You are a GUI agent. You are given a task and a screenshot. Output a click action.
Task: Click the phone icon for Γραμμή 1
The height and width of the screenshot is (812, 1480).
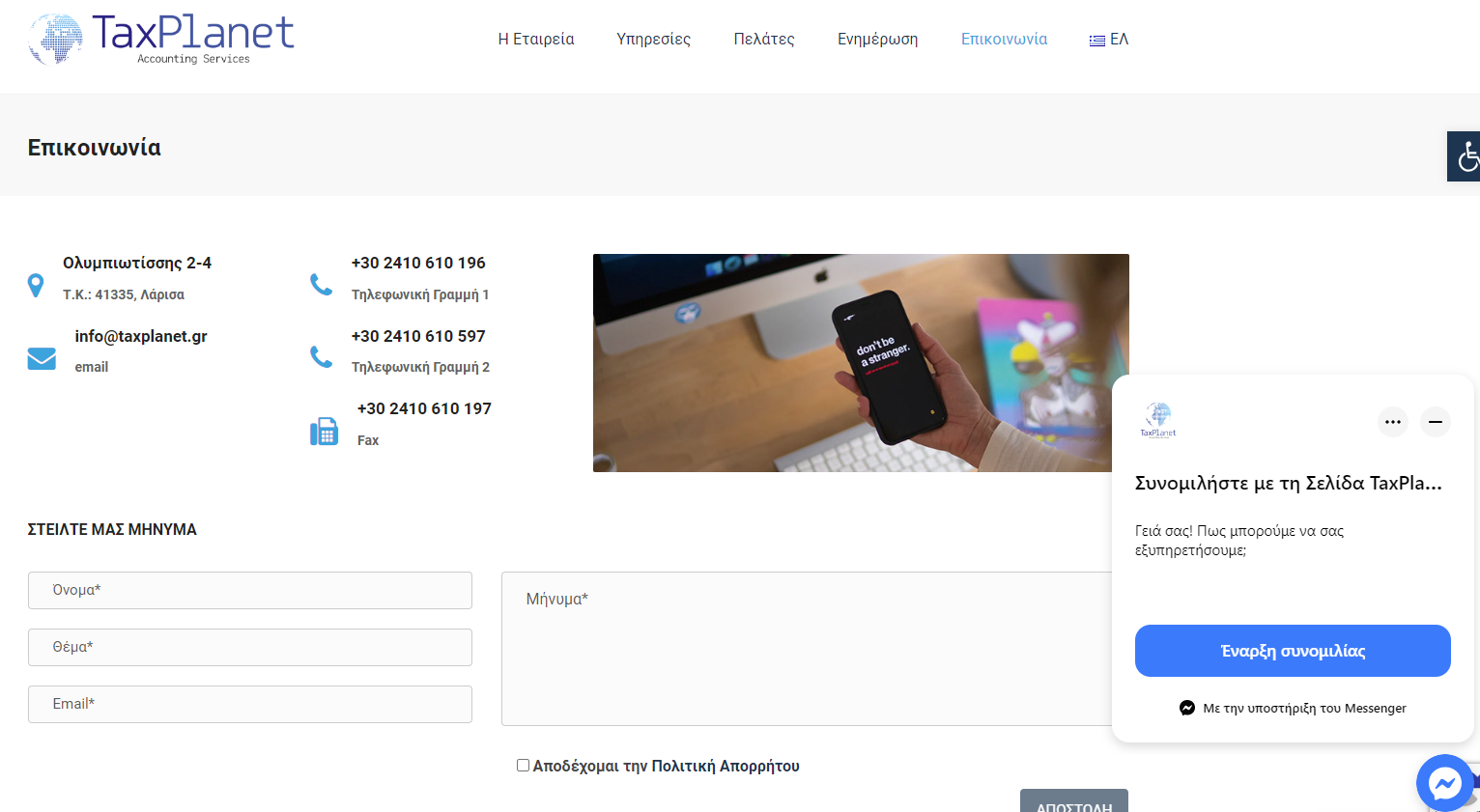(x=321, y=285)
